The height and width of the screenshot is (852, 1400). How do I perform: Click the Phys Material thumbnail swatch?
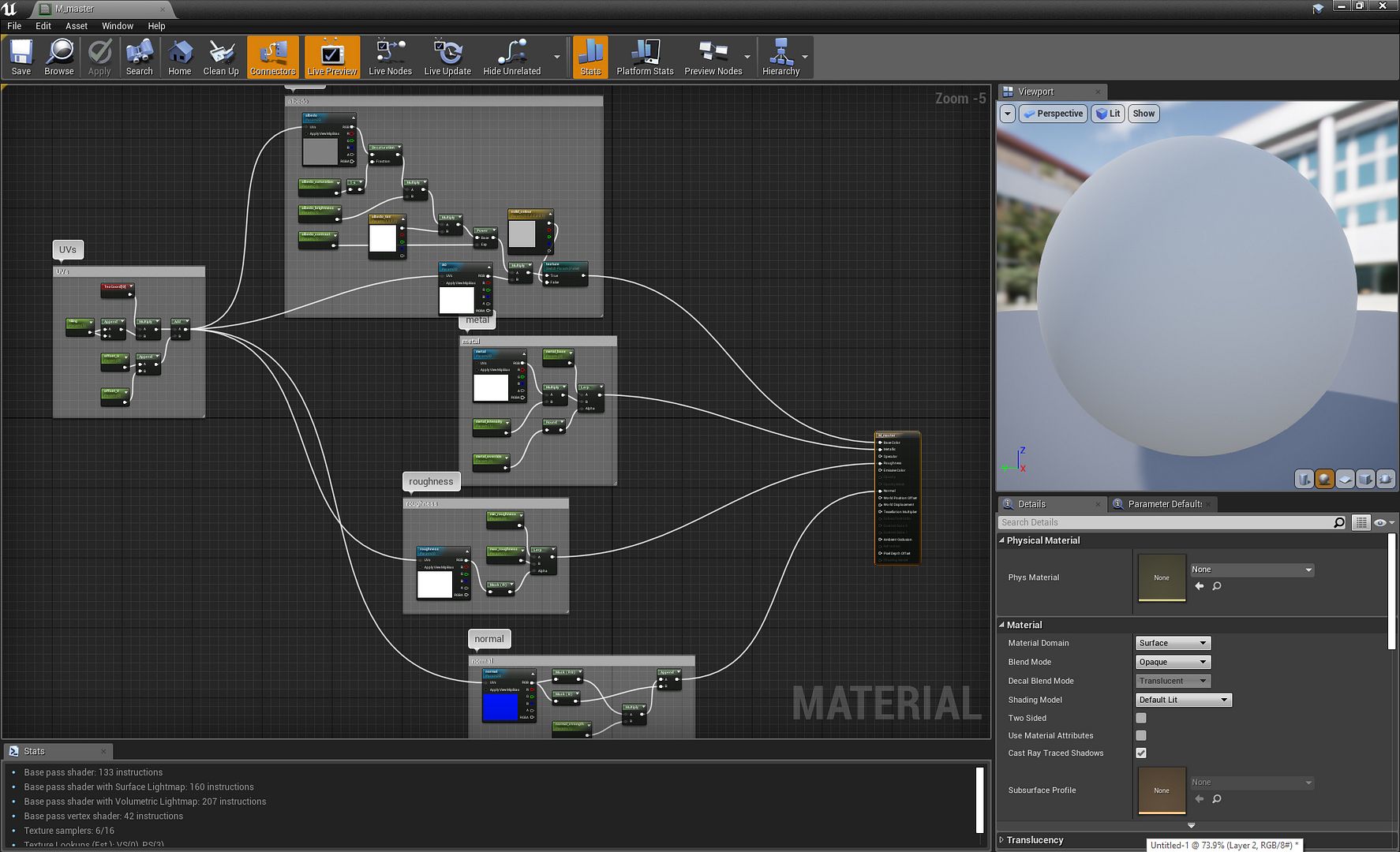click(1161, 577)
